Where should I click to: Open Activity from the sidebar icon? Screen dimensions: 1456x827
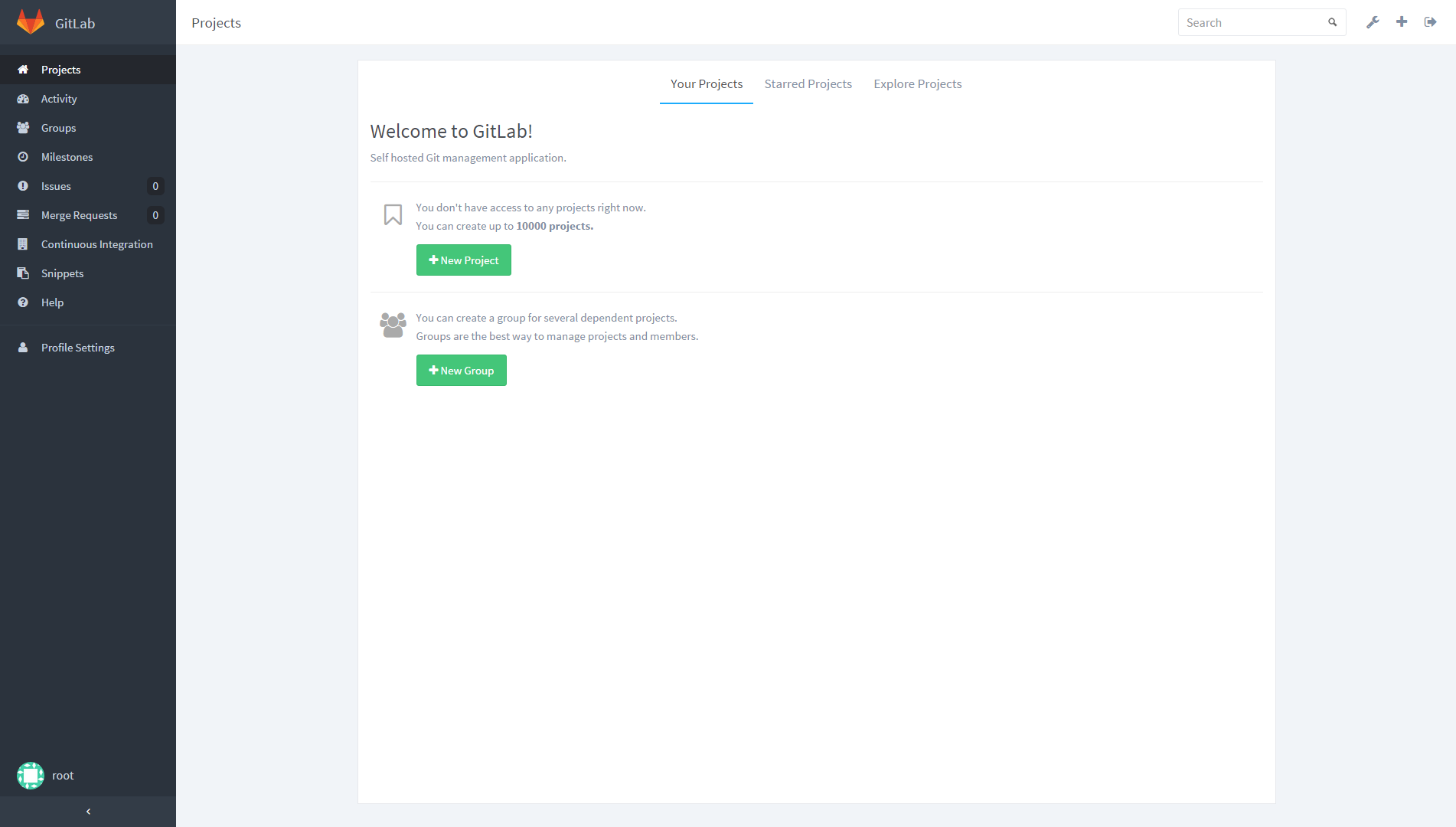[x=24, y=99]
